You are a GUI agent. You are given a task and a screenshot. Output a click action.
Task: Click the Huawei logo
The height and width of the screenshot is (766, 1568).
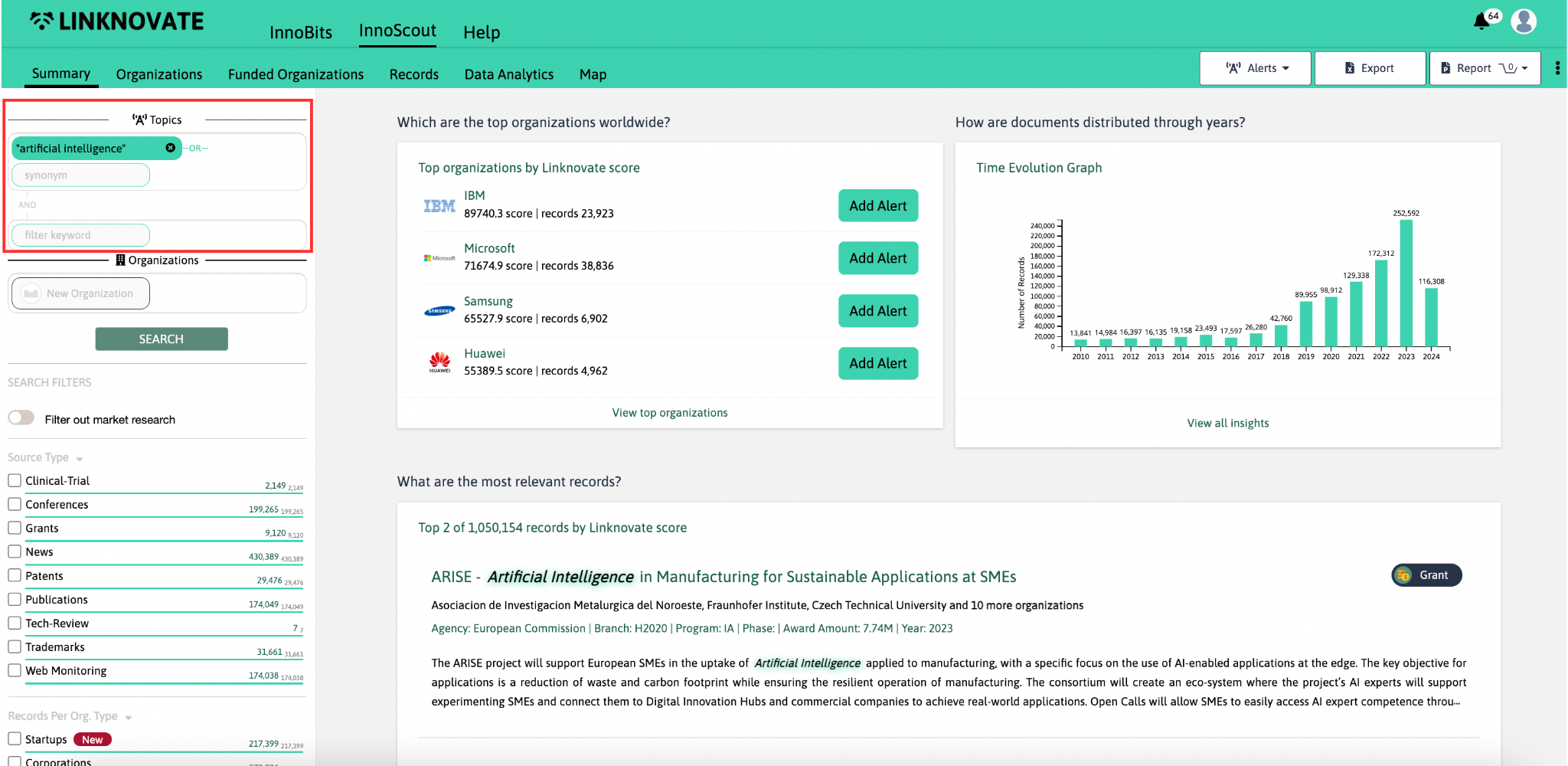click(439, 362)
